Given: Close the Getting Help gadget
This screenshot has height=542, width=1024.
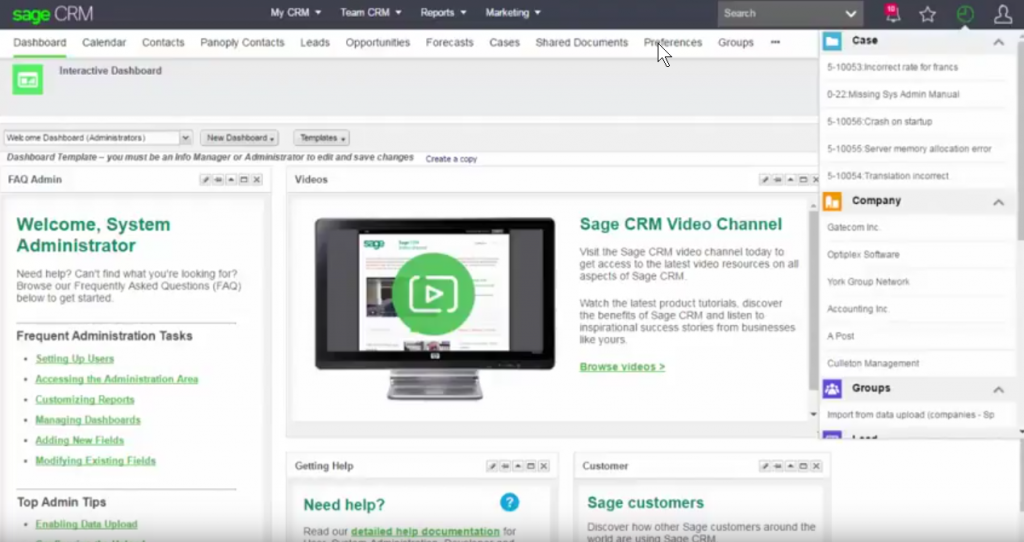Looking at the screenshot, I should [x=544, y=466].
